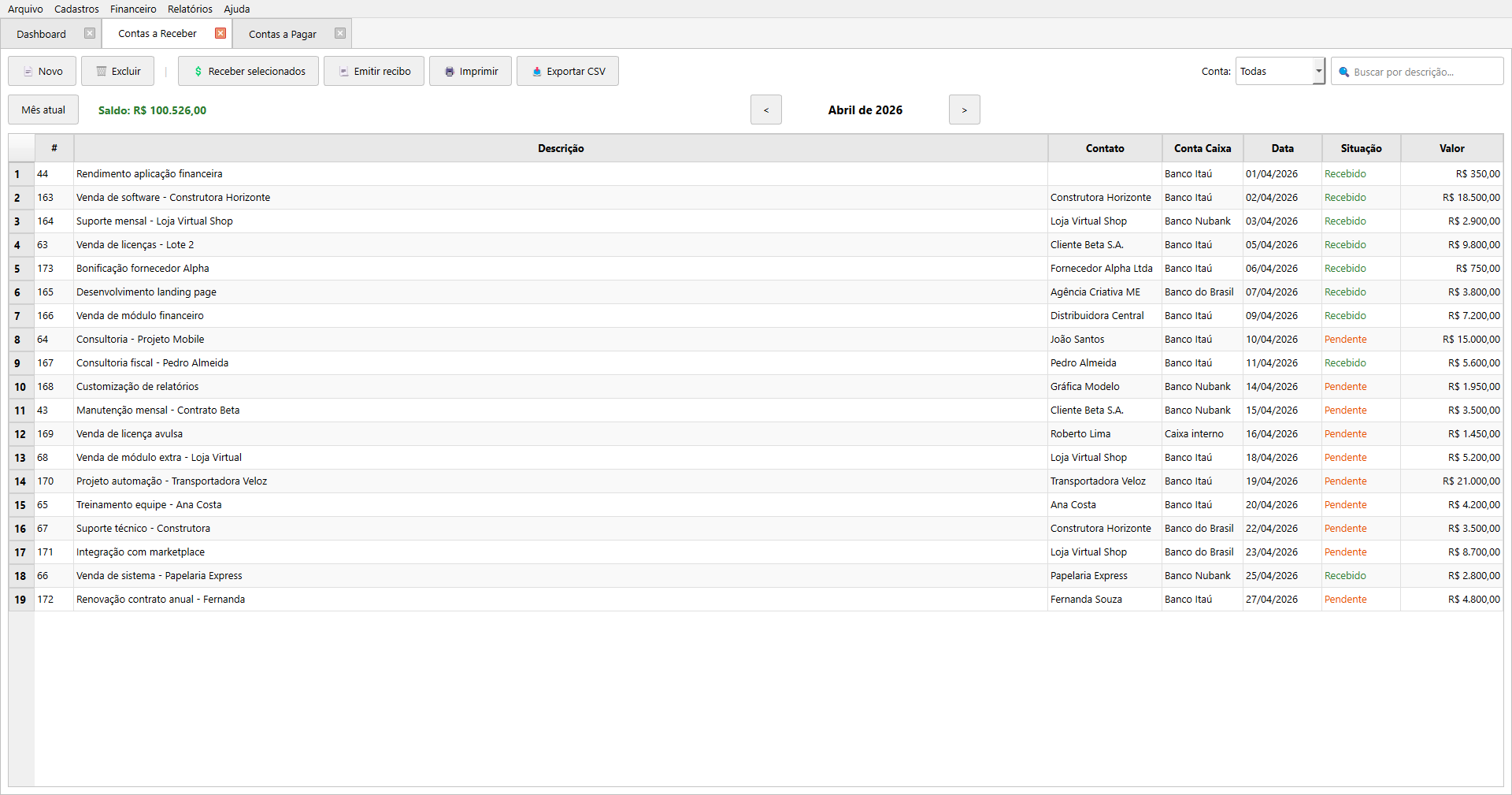Viewport: 1512px width, 795px height.
Task: Open the Financeiro menu
Action: pos(133,9)
